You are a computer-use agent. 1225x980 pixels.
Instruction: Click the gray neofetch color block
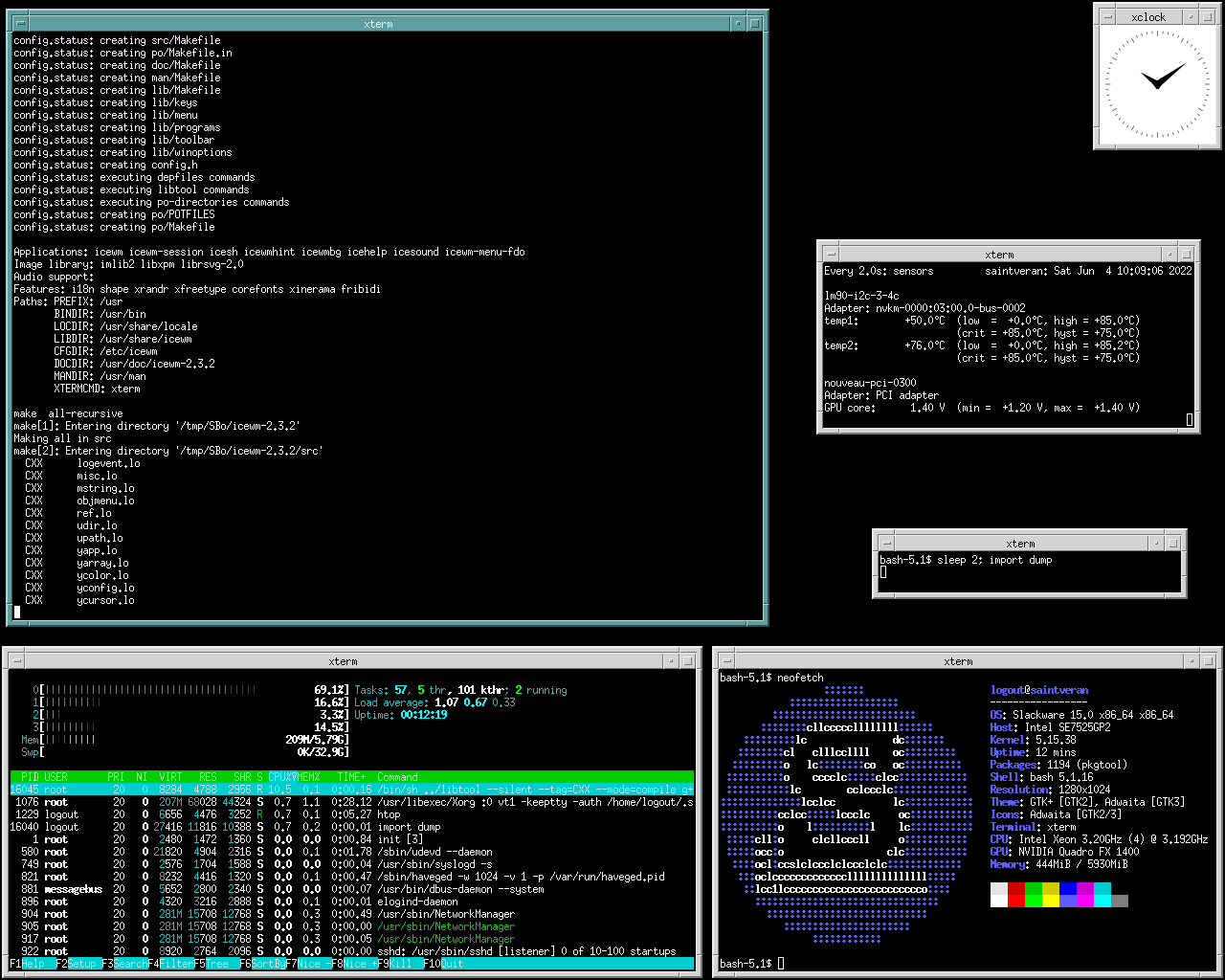1120,901
